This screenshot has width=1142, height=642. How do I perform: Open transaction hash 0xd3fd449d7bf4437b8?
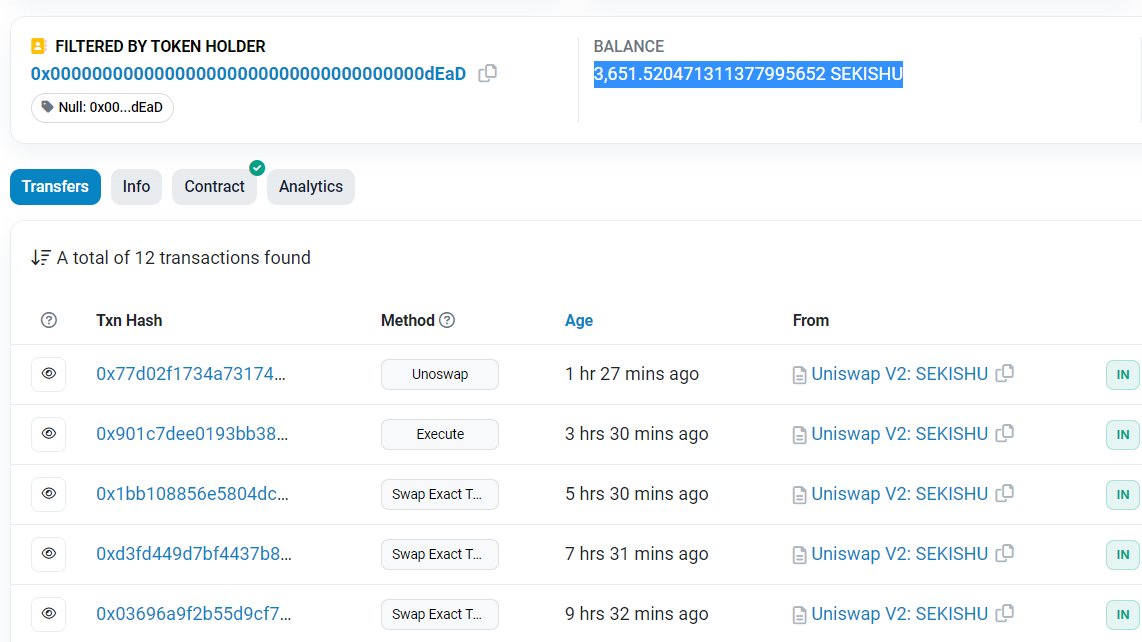(194, 554)
